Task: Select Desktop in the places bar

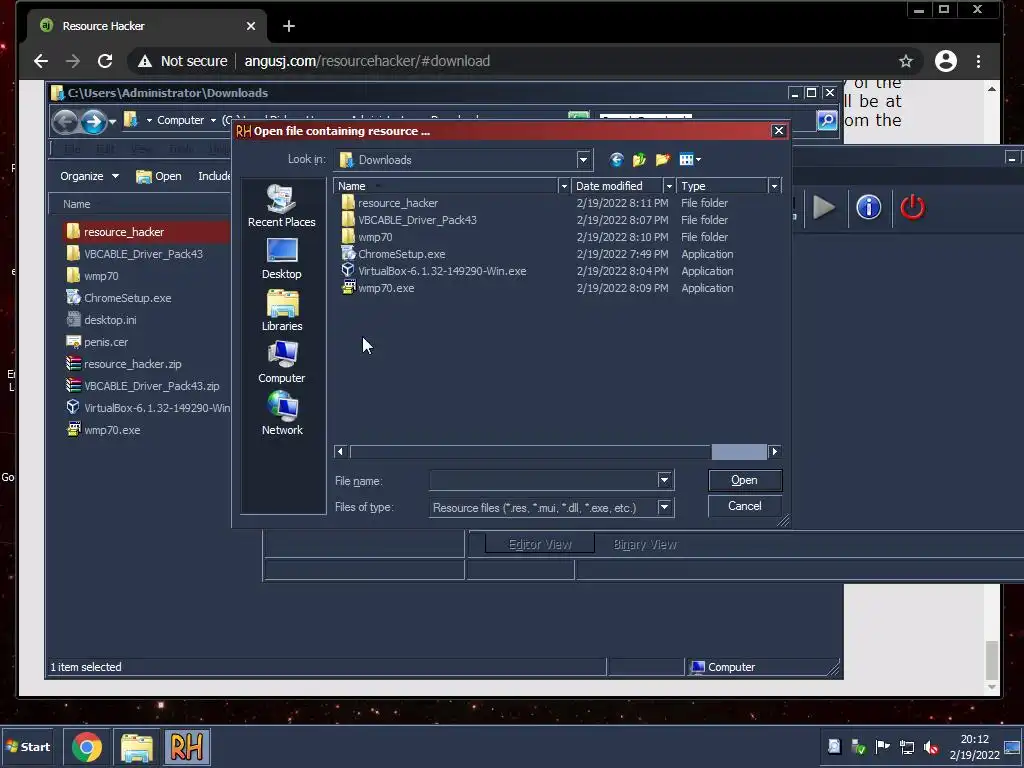Action: 281,259
